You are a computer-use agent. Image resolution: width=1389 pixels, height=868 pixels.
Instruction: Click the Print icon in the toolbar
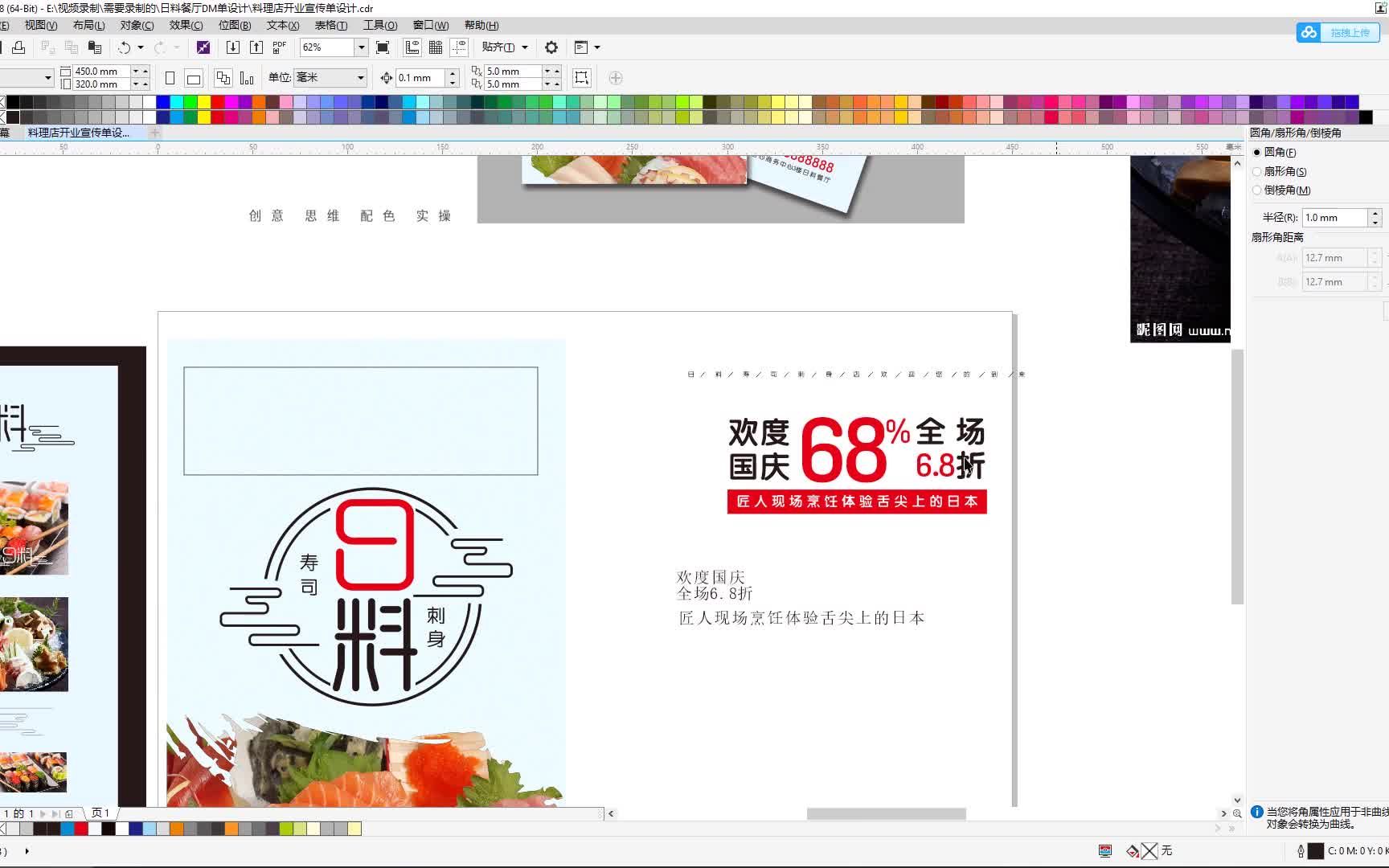(x=18, y=47)
